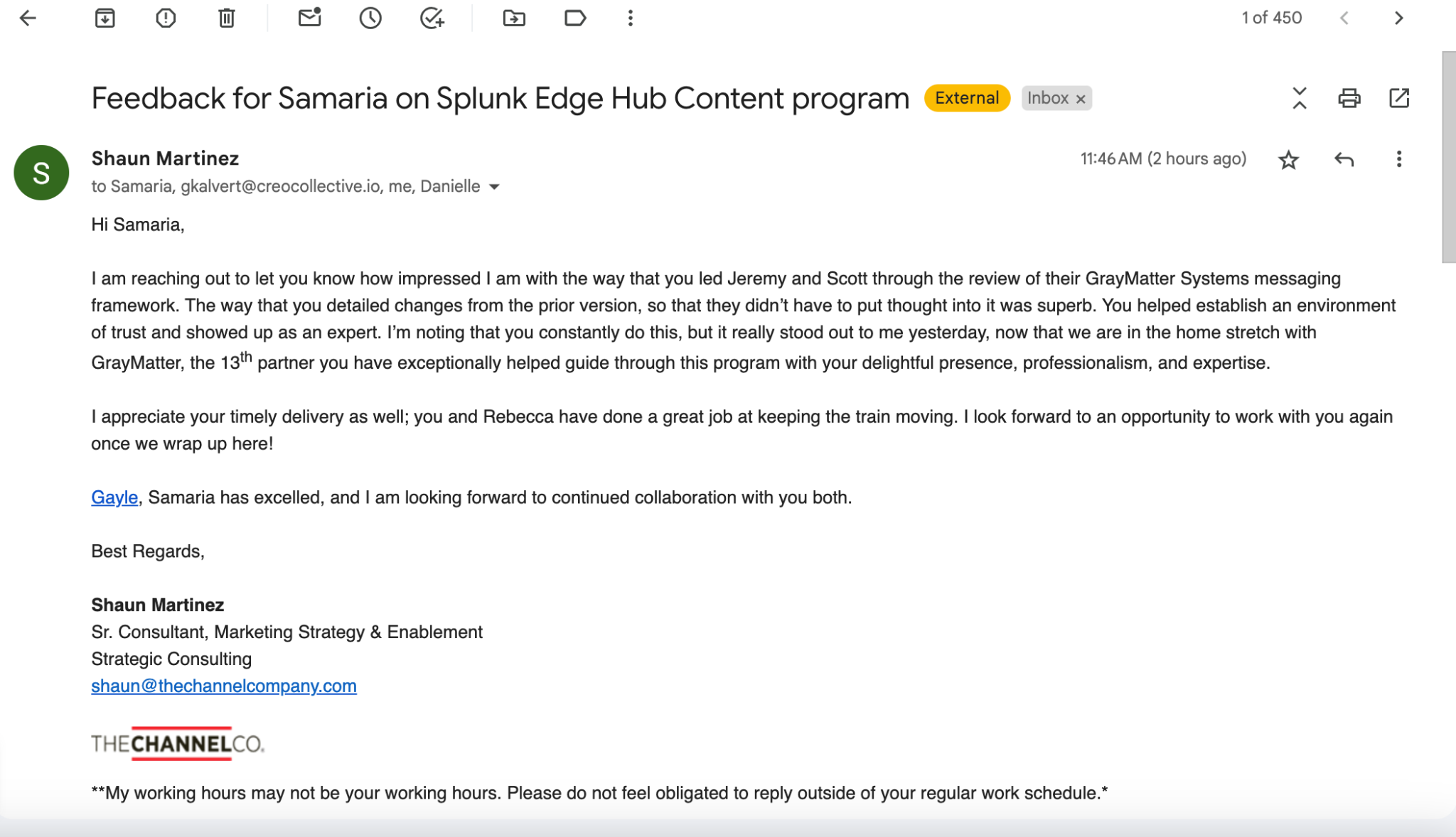Screen dimensions: 1456x837
Task: Click the Gayle mention link
Action: coord(114,497)
